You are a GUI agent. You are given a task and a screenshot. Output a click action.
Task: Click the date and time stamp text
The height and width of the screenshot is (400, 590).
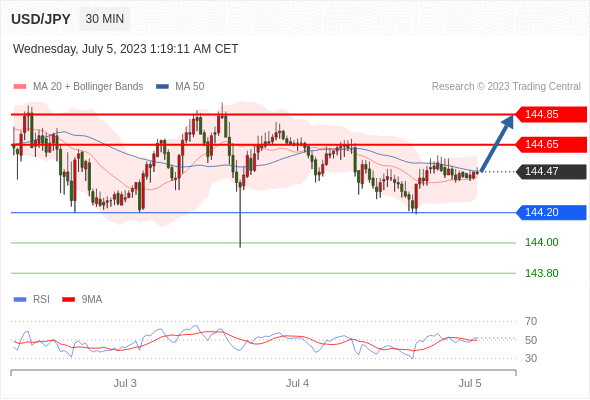click(x=125, y=49)
